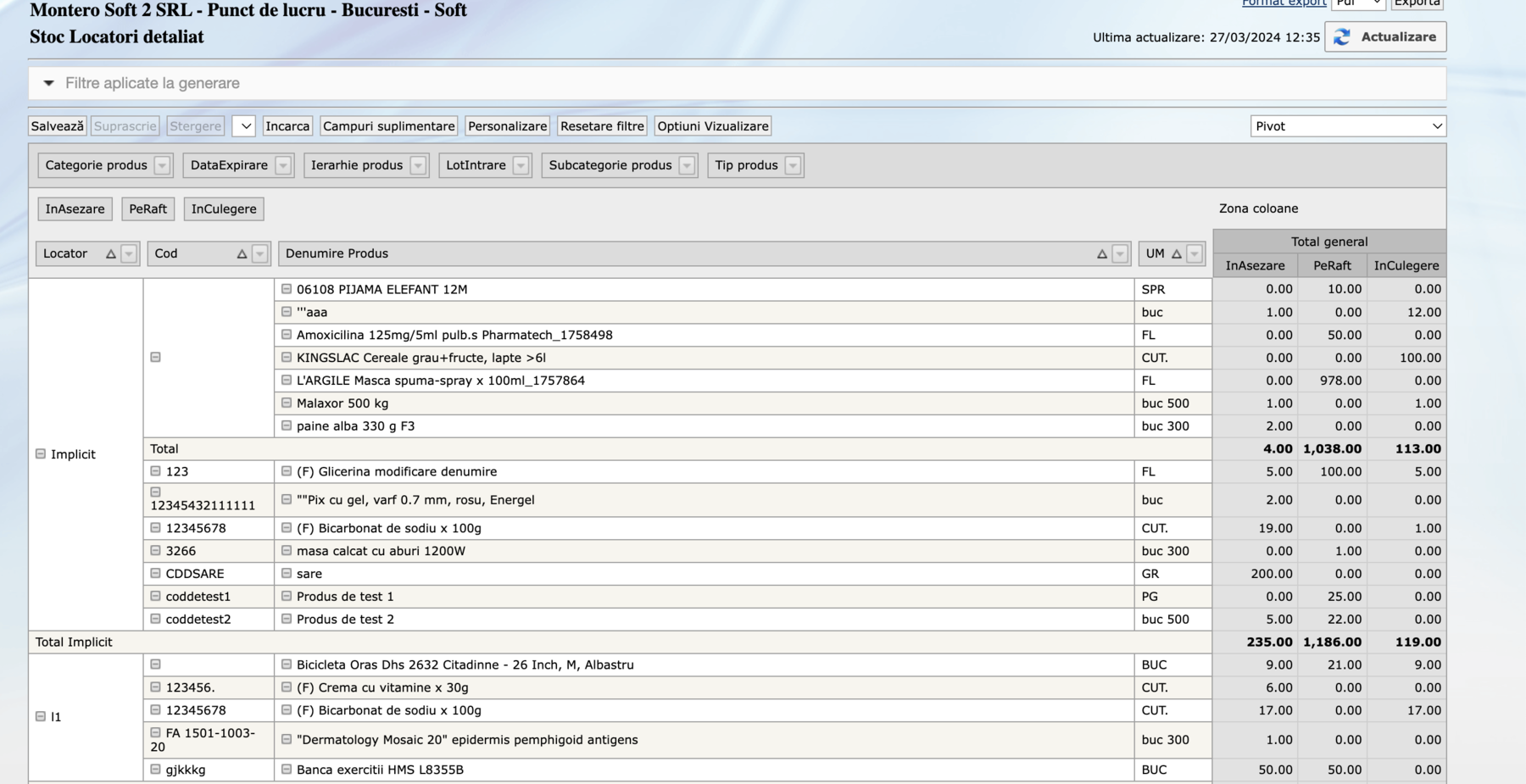The image size is (1526, 784).
Task: Sort the Cod column with the triangle icon
Action: click(242, 253)
